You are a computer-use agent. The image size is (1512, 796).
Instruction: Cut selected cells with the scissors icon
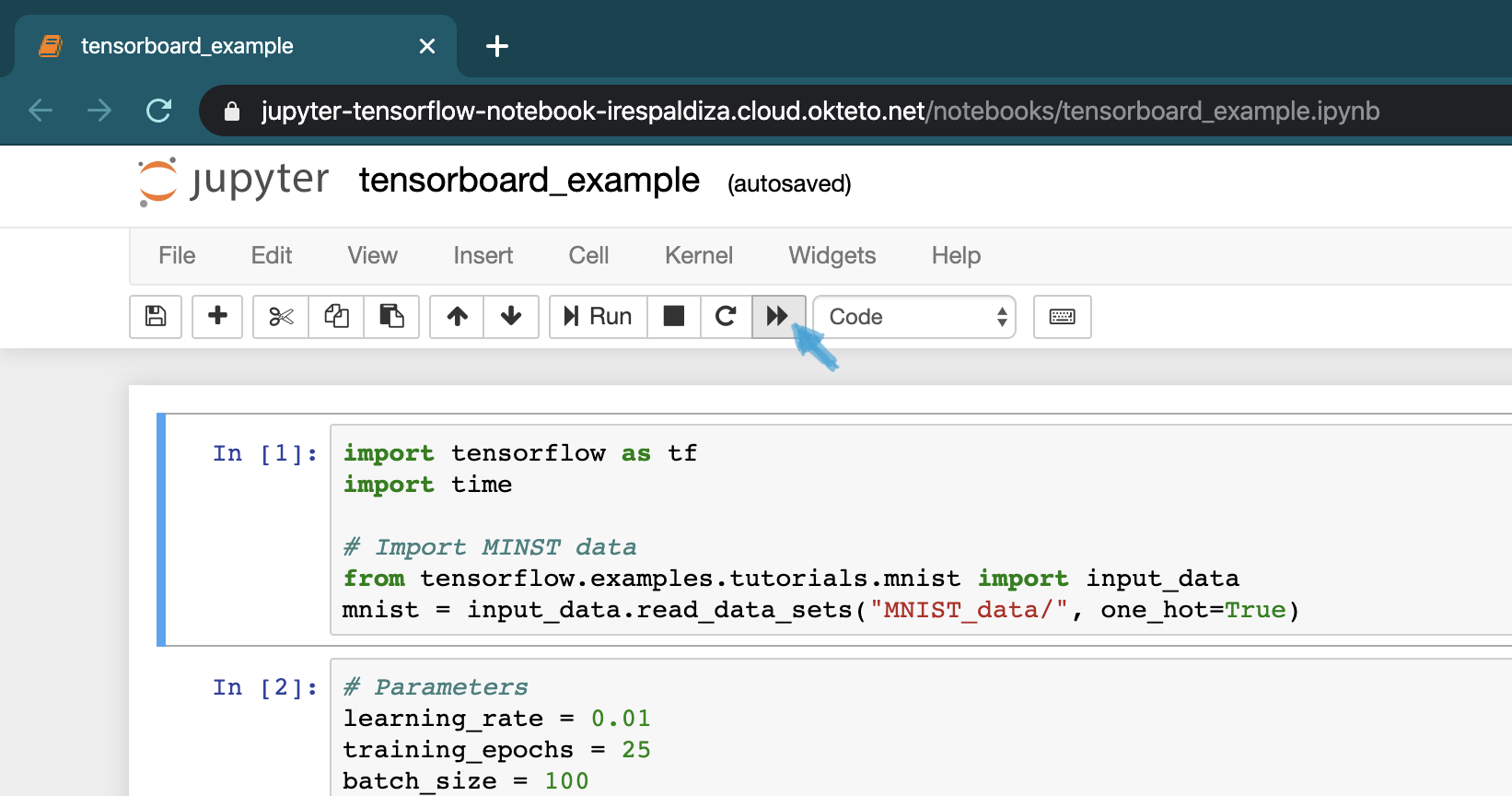281,317
